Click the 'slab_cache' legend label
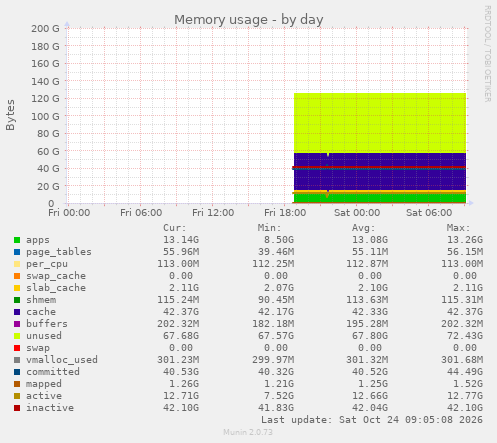497x443 pixels. click(x=56, y=288)
